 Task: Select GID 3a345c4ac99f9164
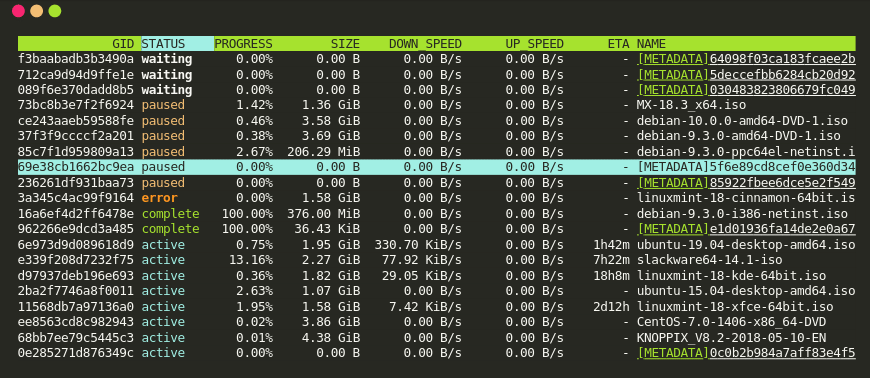(75, 198)
